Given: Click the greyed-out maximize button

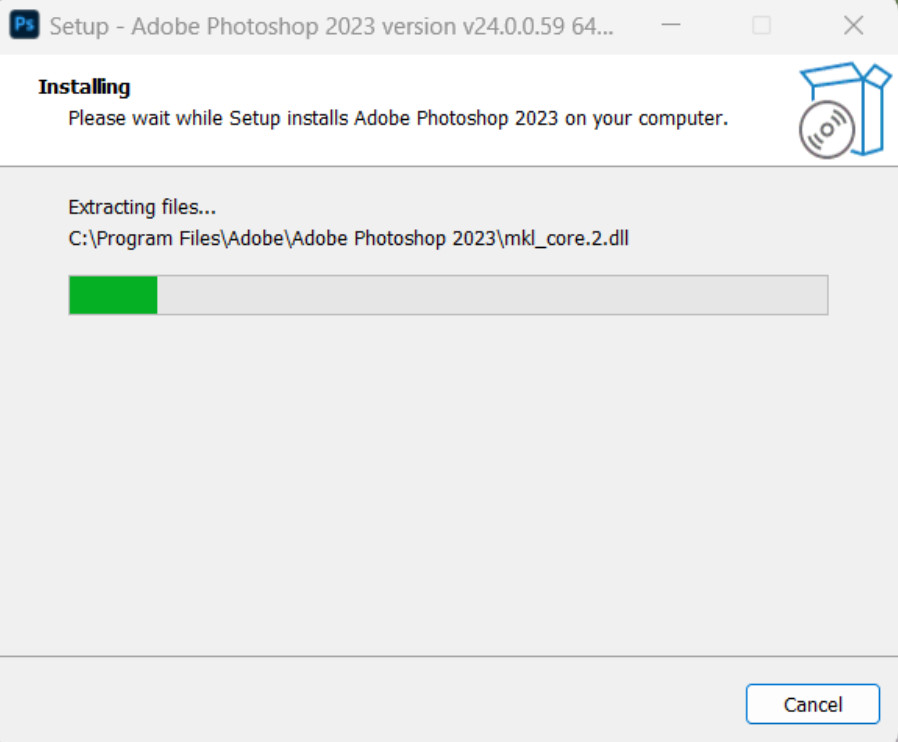Looking at the screenshot, I should click(761, 25).
